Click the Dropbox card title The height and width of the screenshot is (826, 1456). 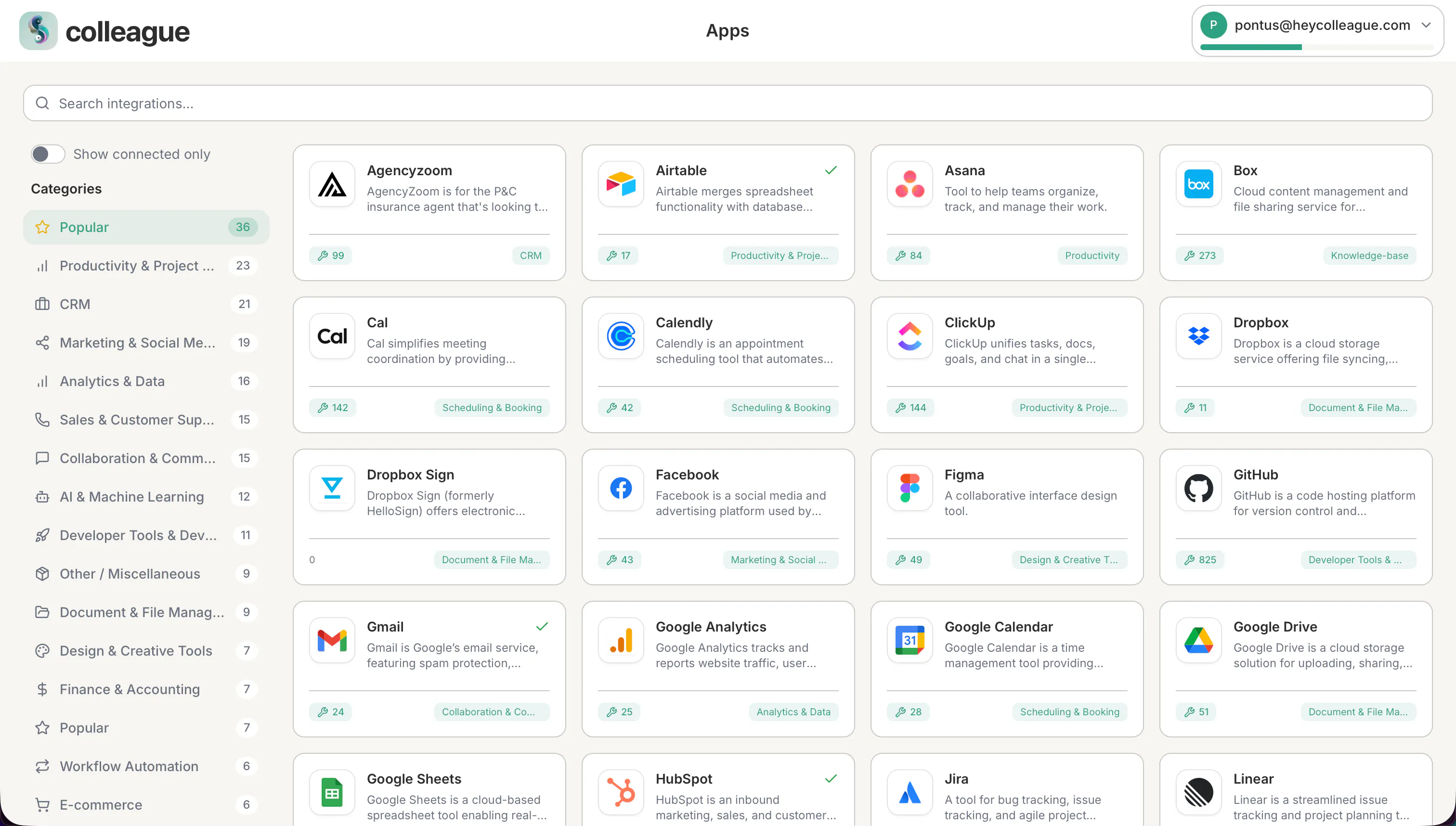pyautogui.click(x=1261, y=322)
